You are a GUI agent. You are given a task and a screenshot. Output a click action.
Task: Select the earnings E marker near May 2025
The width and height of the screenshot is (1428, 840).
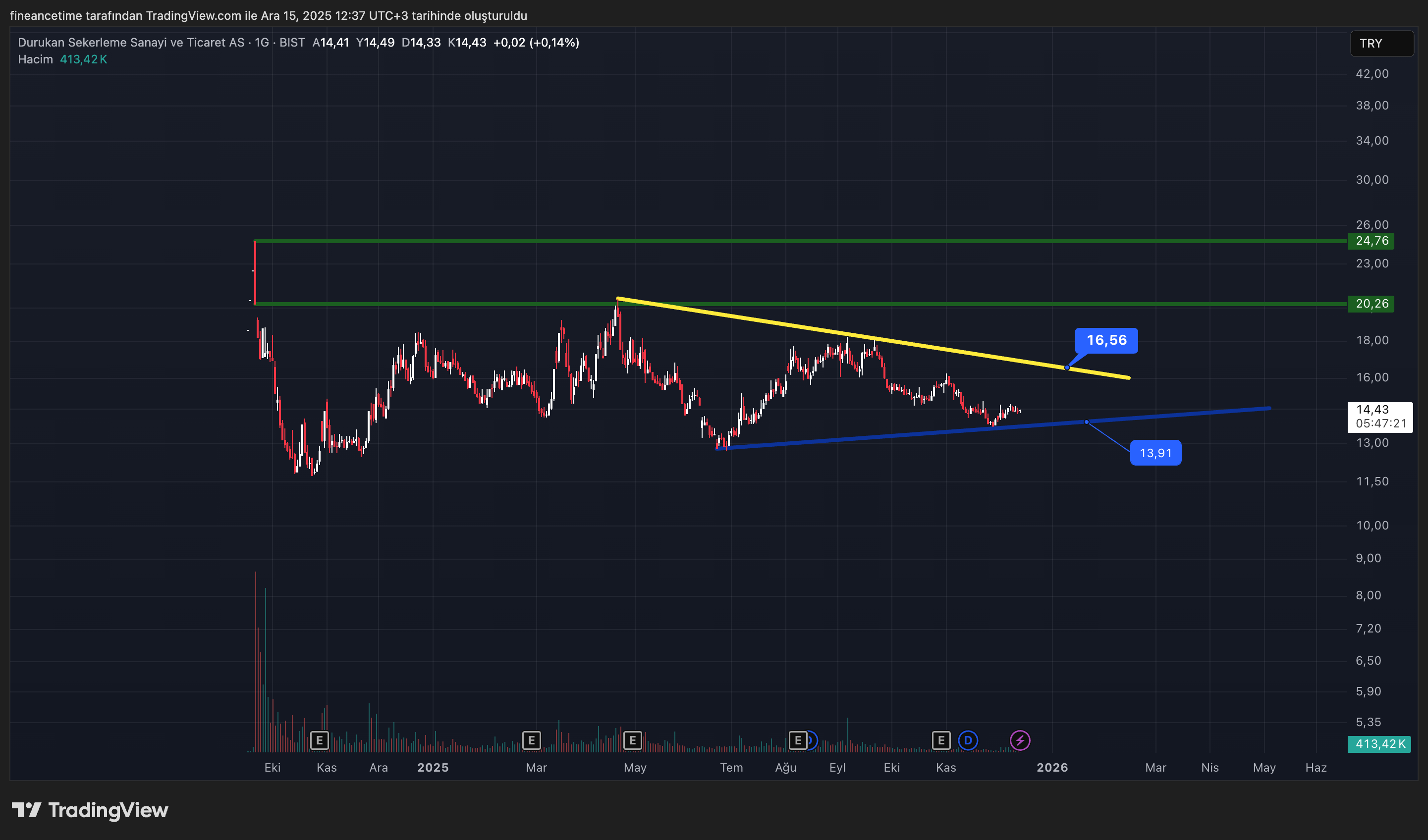632,740
